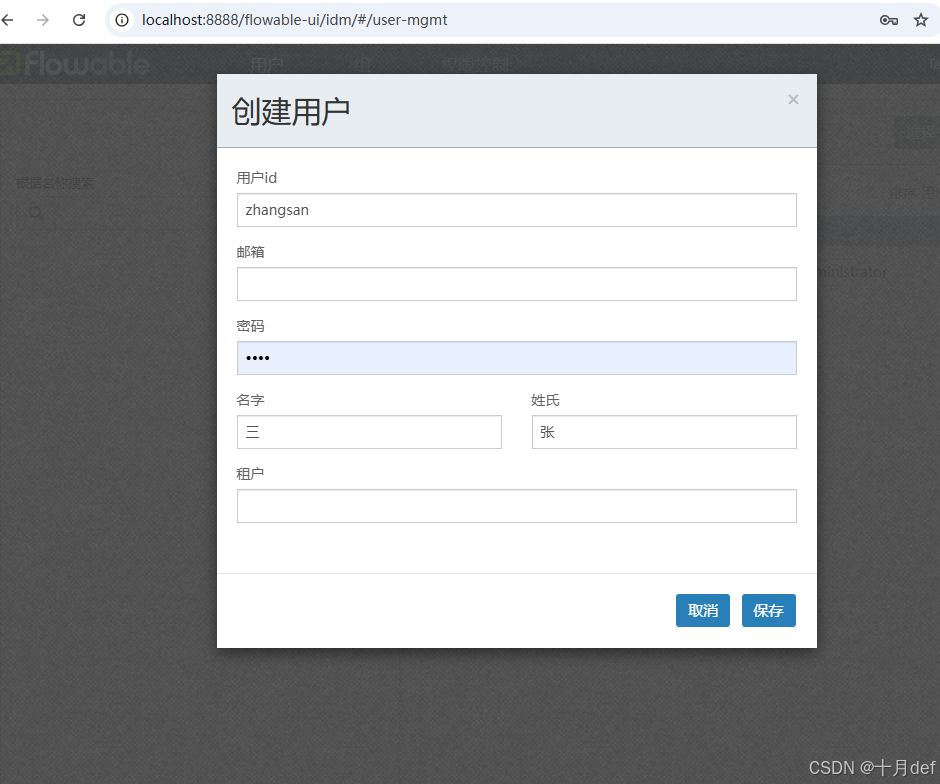The width and height of the screenshot is (940, 784).
Task: Click the 姓氏 field containing 张
Action: [664, 432]
